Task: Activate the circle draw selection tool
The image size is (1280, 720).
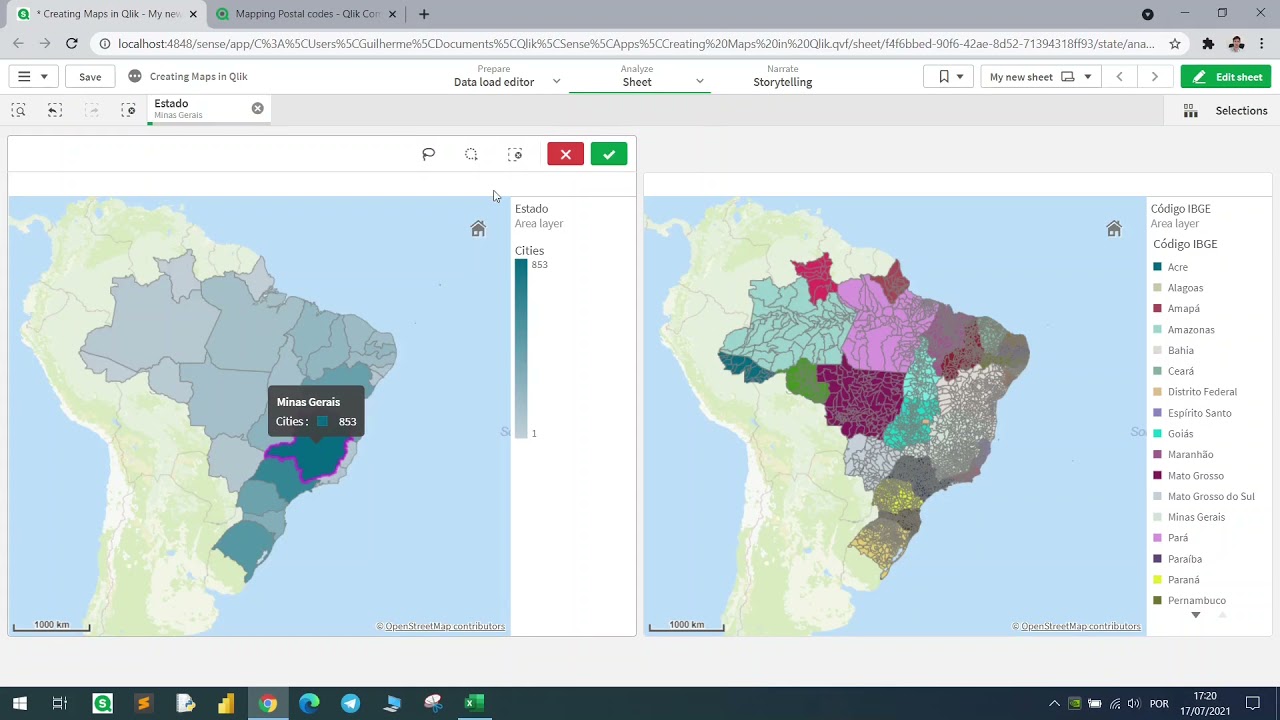Action: pos(471,154)
